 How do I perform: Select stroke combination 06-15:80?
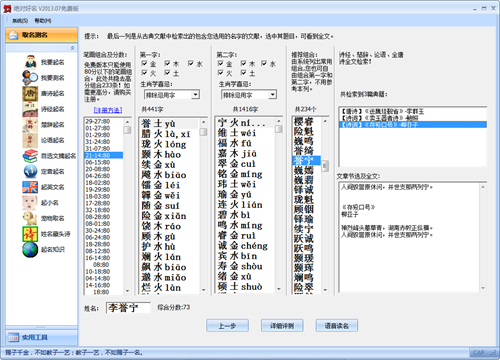point(104,162)
